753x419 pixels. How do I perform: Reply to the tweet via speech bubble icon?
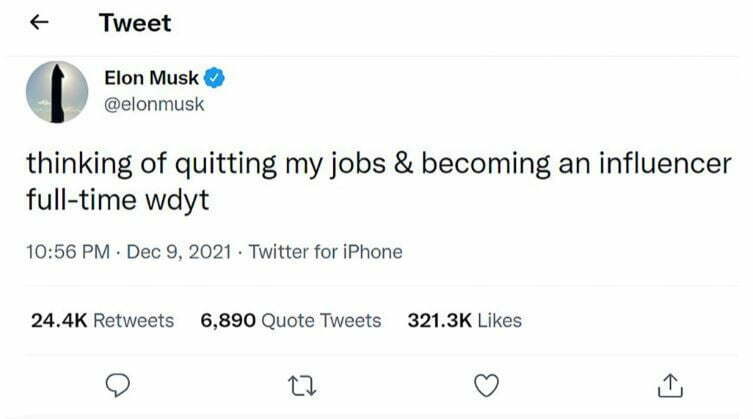(120, 383)
